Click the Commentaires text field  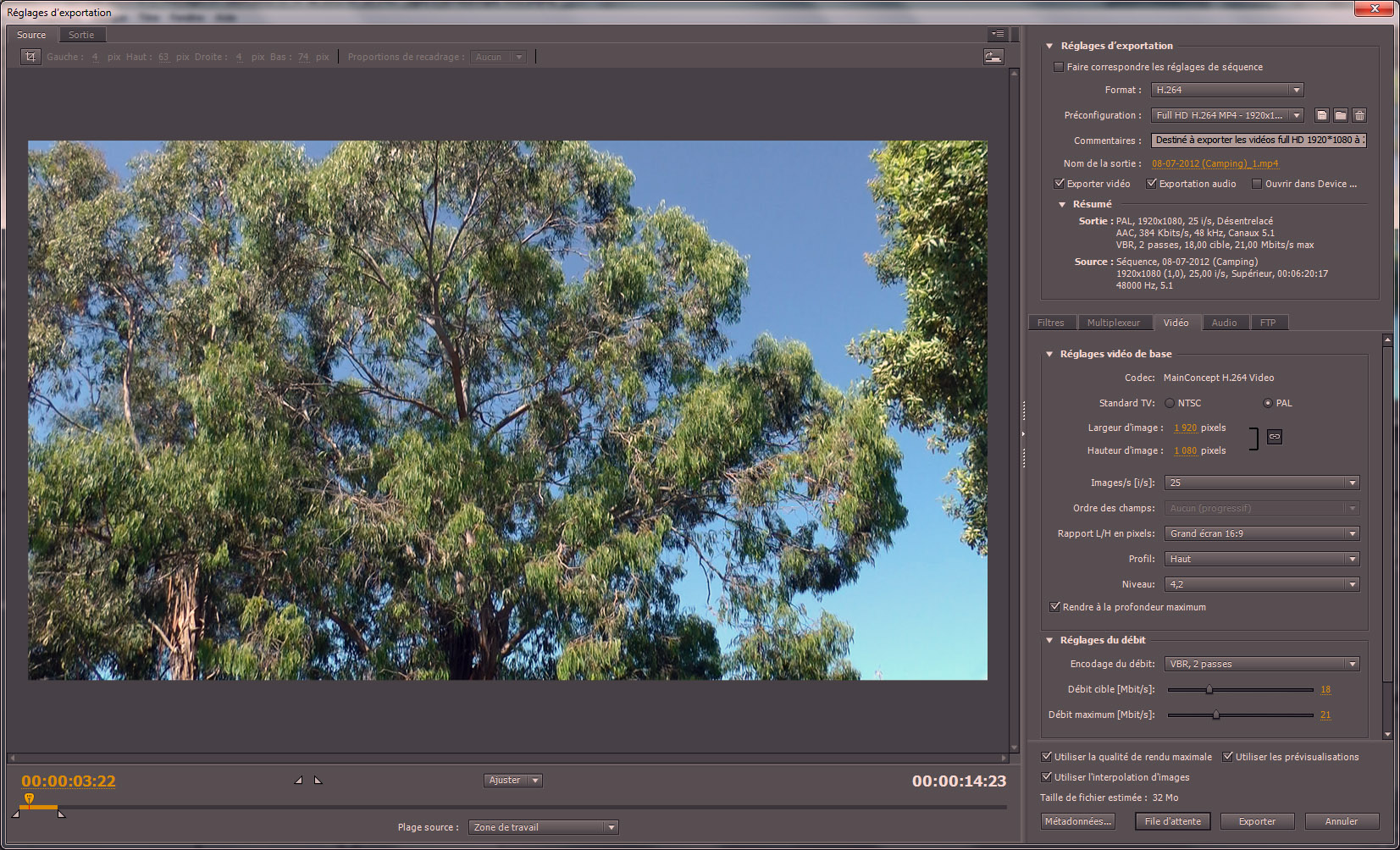click(1259, 141)
